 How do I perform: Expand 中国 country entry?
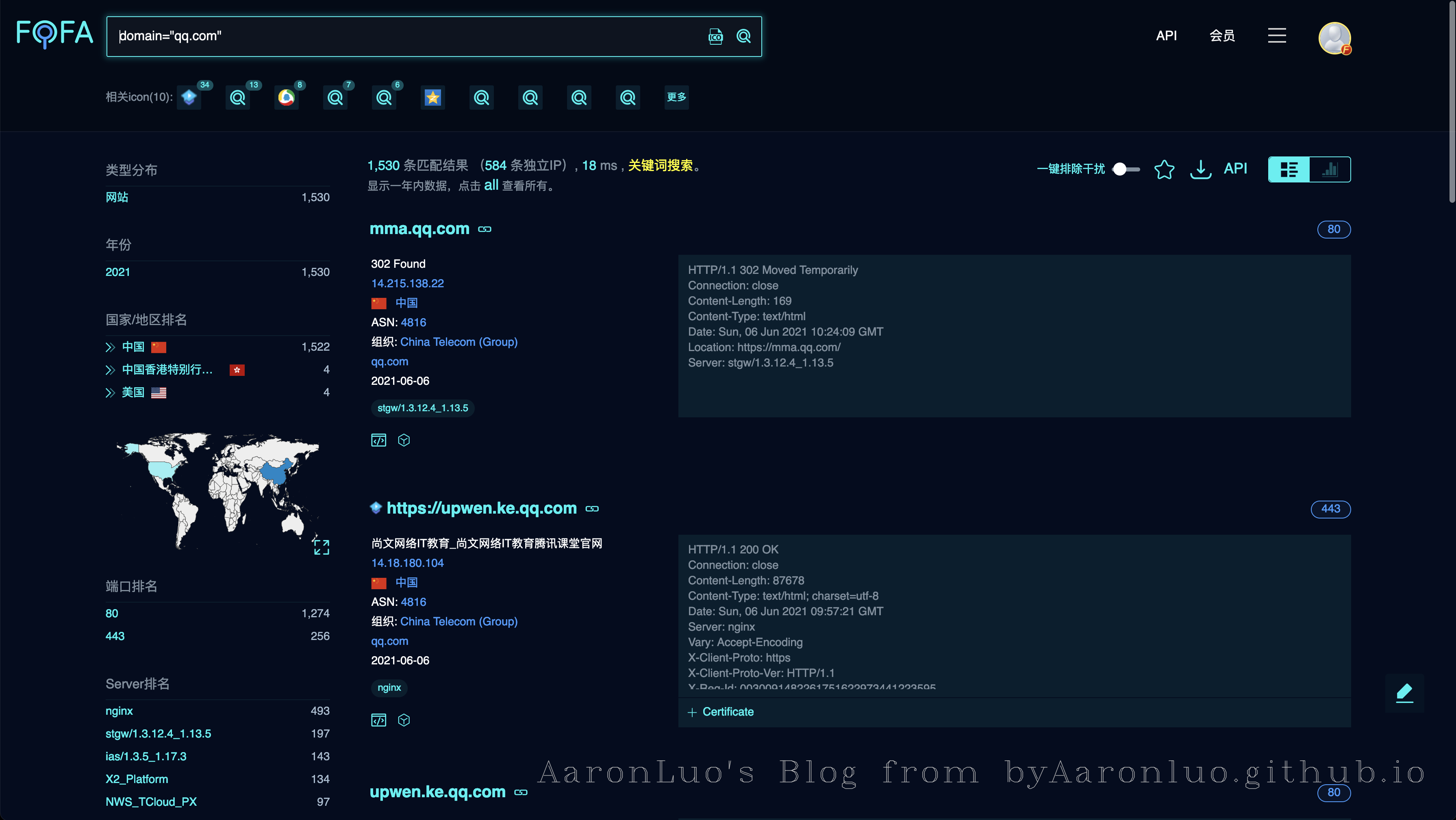(110, 347)
